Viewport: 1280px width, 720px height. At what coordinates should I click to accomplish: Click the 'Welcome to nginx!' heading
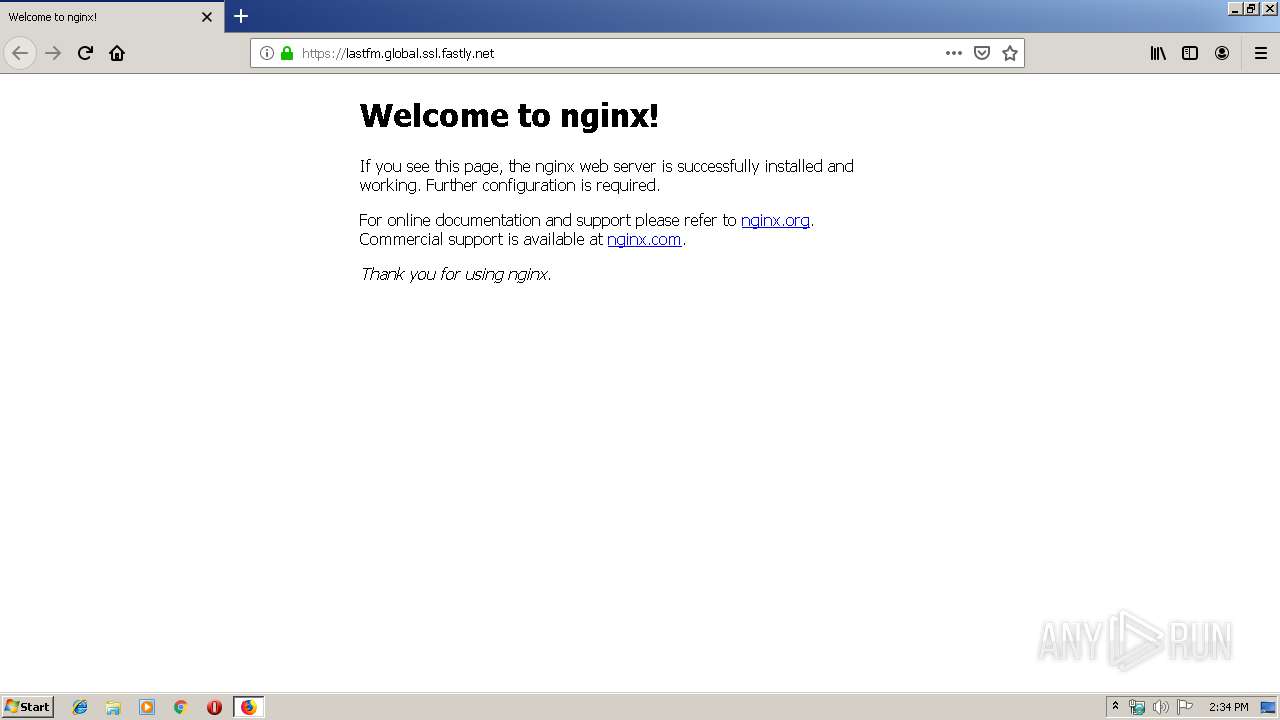click(509, 116)
